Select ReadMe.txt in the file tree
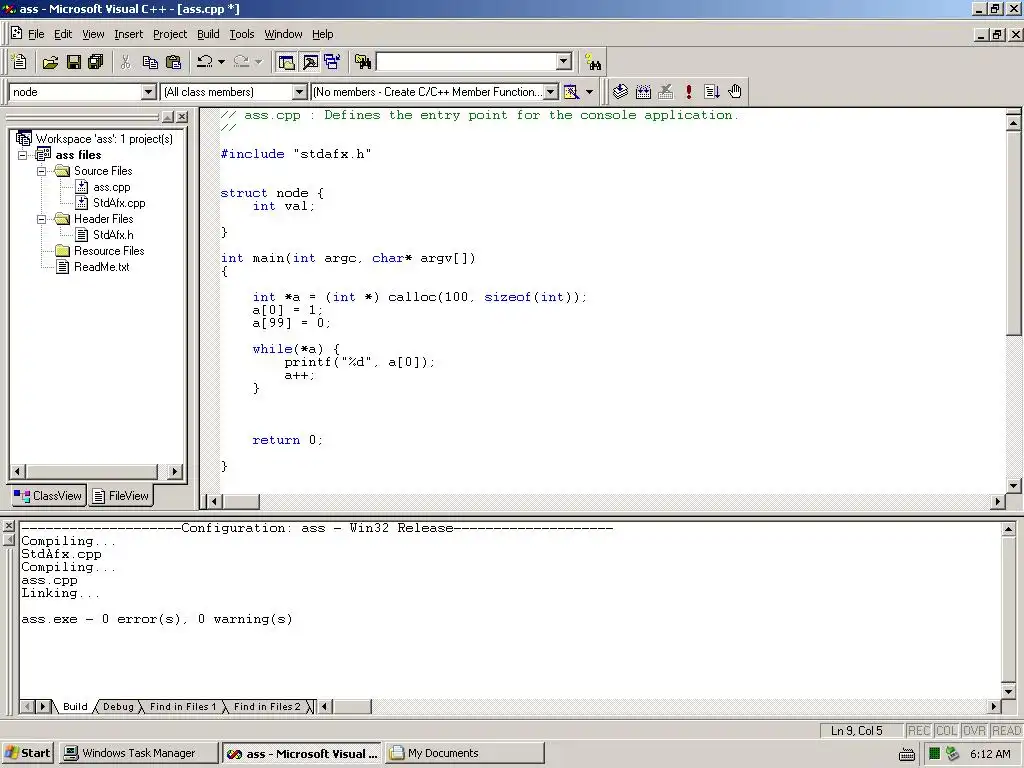The image size is (1024, 768). point(101,267)
